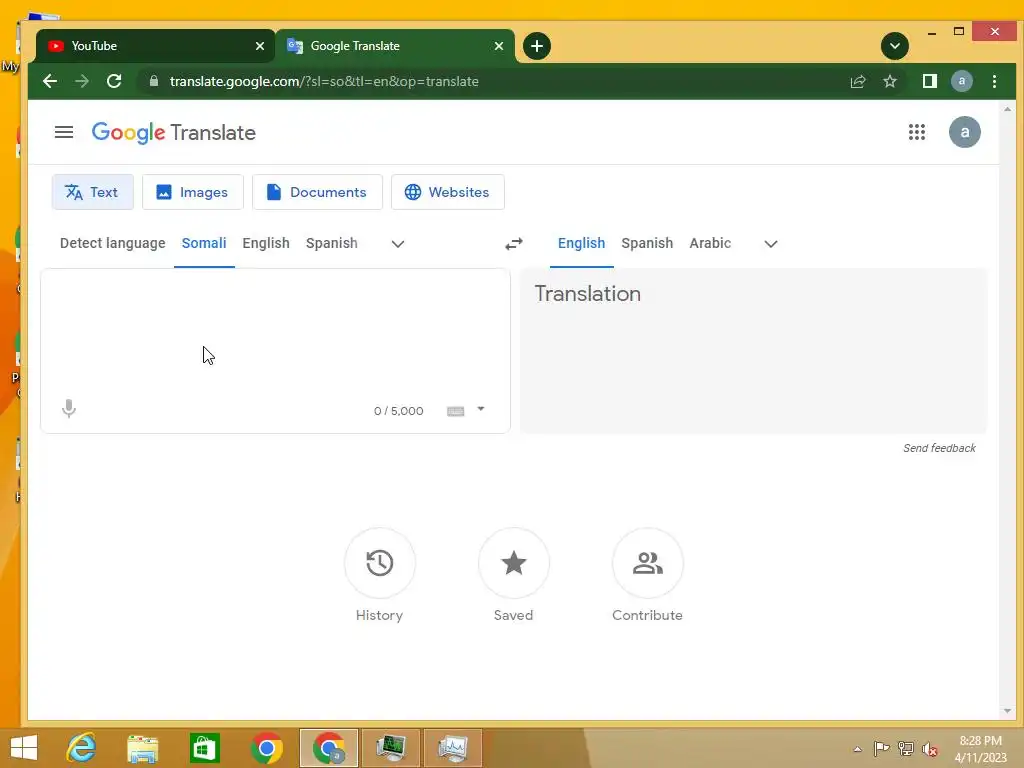Image resolution: width=1024 pixels, height=768 pixels.
Task: Open Chrome profile avatar in toolbar
Action: click(x=961, y=81)
